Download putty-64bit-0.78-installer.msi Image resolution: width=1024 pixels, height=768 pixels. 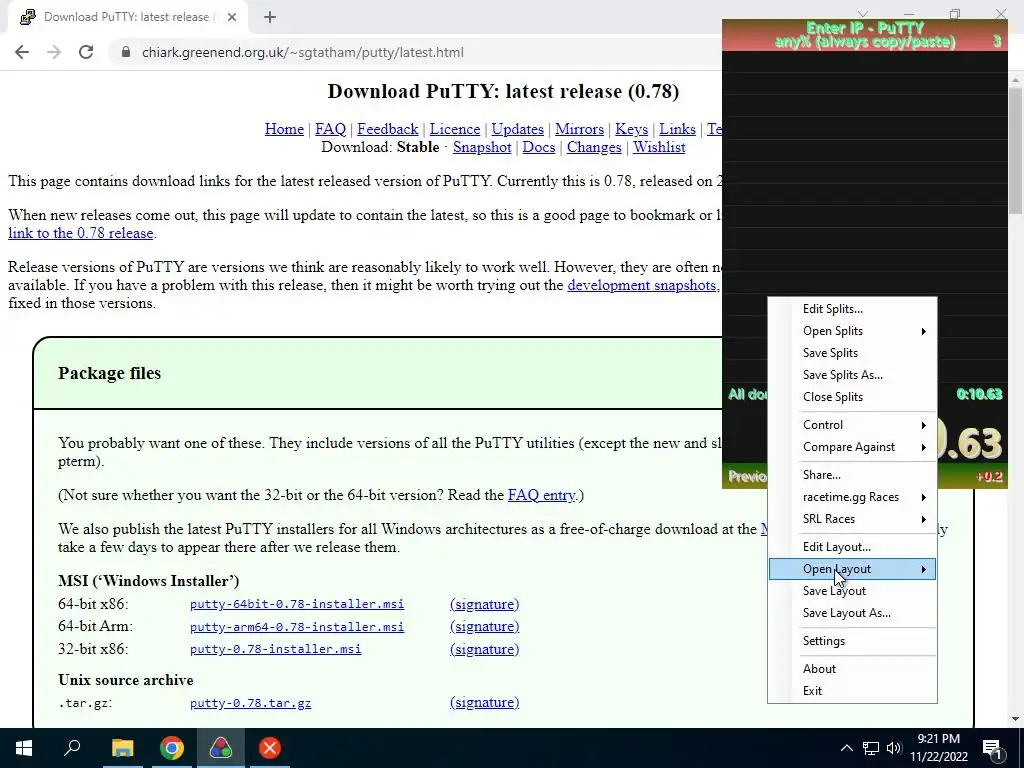(x=297, y=604)
